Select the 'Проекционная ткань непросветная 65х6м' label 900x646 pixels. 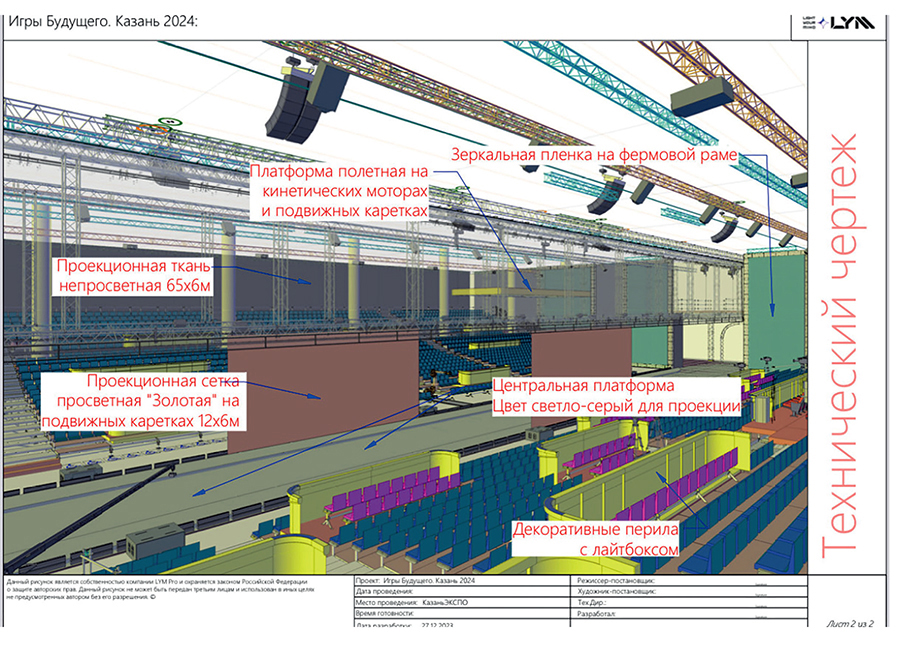click(134, 276)
